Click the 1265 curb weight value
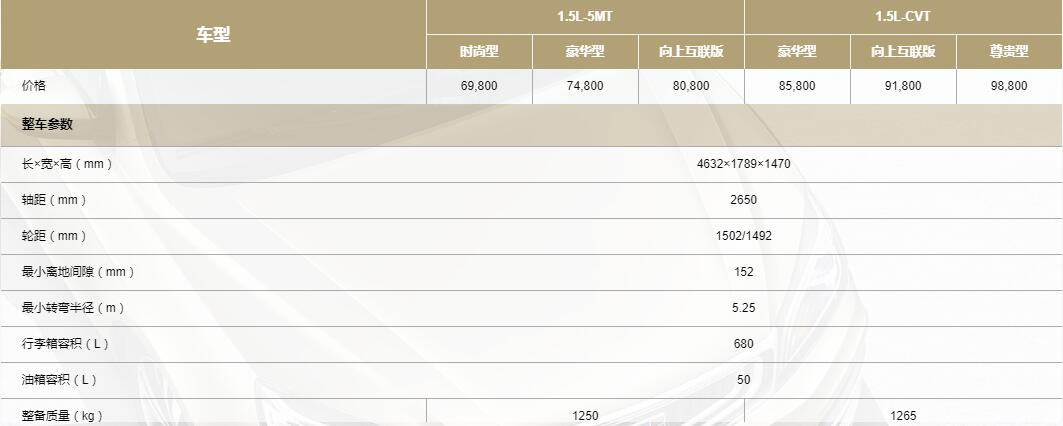 903,415
